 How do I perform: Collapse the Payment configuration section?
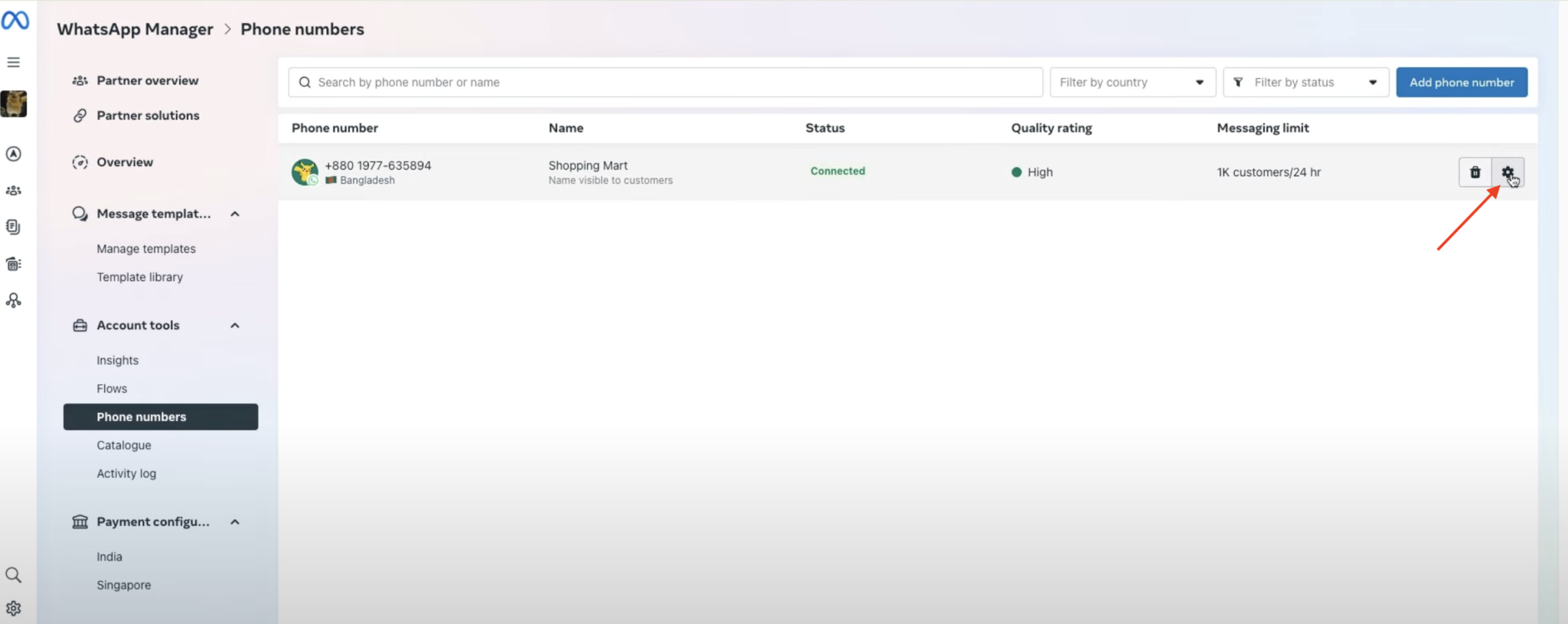pos(235,522)
